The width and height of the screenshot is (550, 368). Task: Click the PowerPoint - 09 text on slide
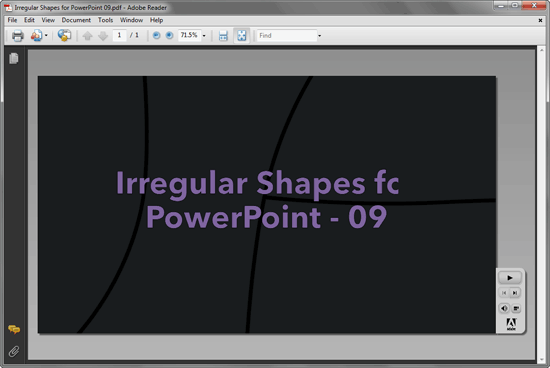click(x=267, y=217)
